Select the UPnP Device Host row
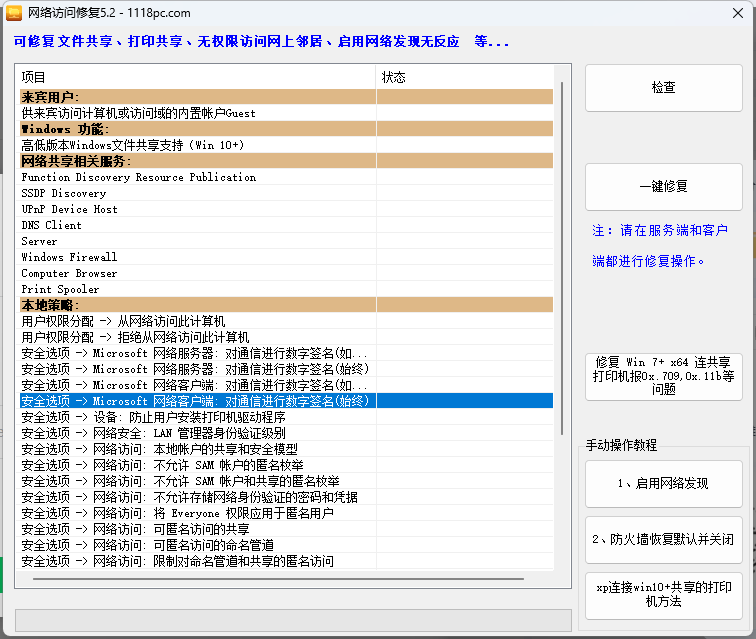This screenshot has height=639, width=756. 286,209
